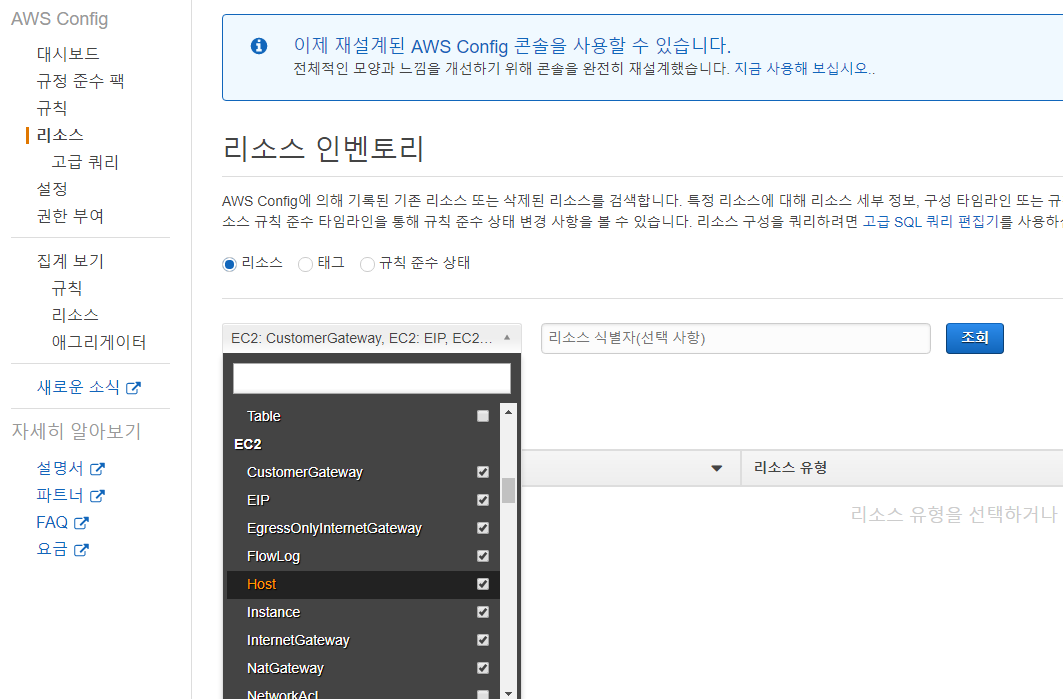
Task: Click the resource type search box in dropdown
Action: pos(372,378)
